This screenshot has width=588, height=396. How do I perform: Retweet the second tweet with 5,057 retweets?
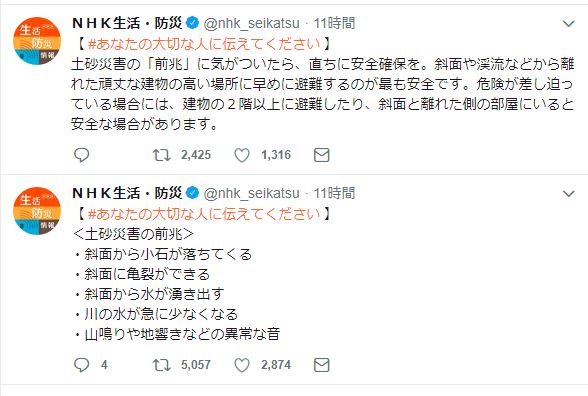[x=161, y=364]
